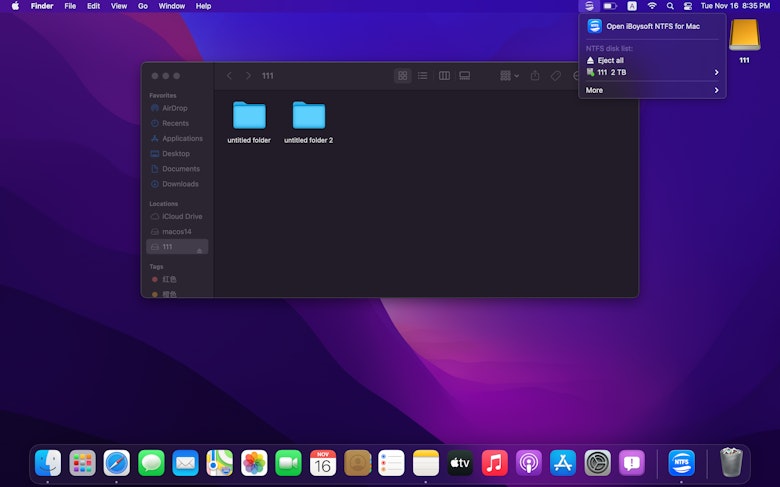Click the input source A icon
The image size is (780, 487).
click(632, 6)
